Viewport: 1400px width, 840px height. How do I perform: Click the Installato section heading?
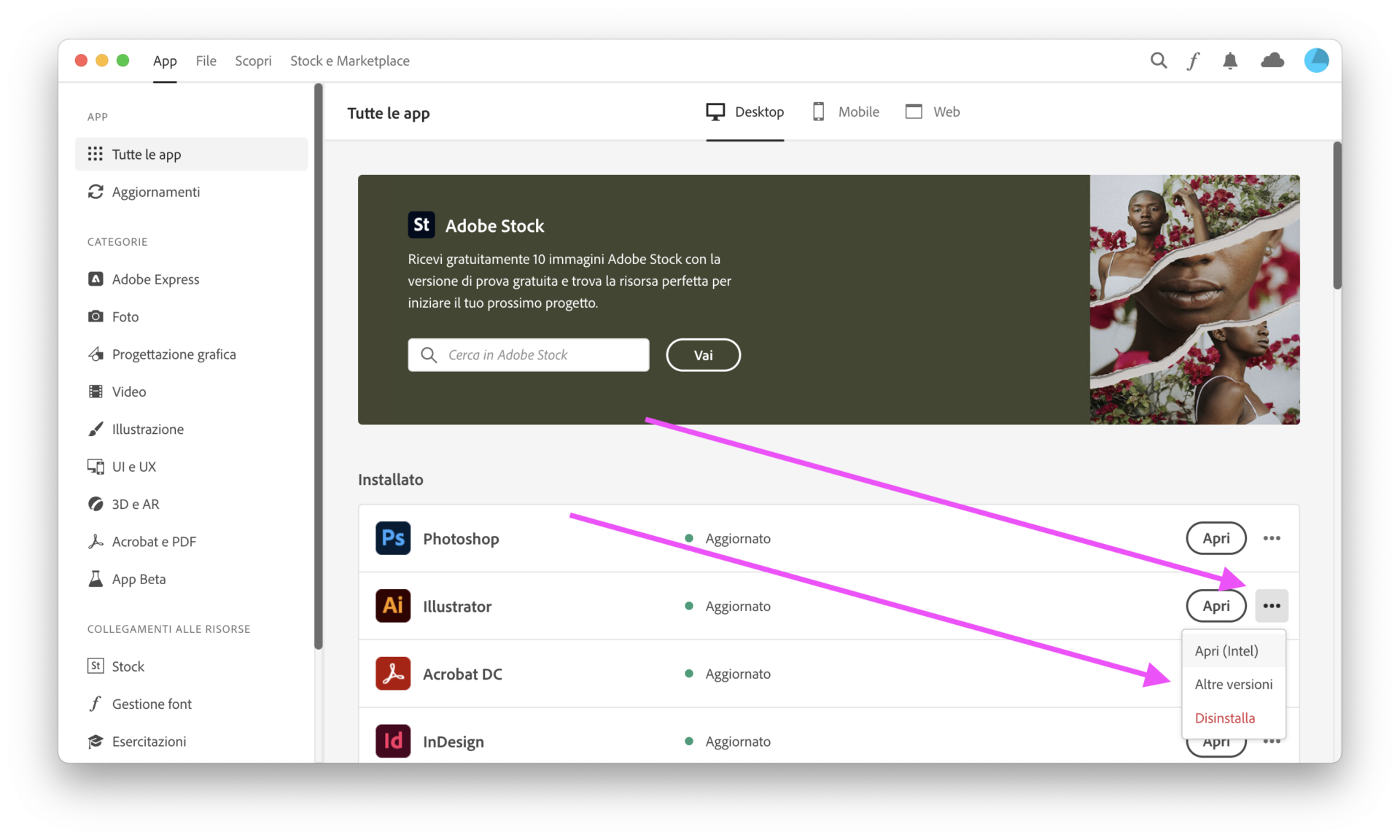click(390, 479)
